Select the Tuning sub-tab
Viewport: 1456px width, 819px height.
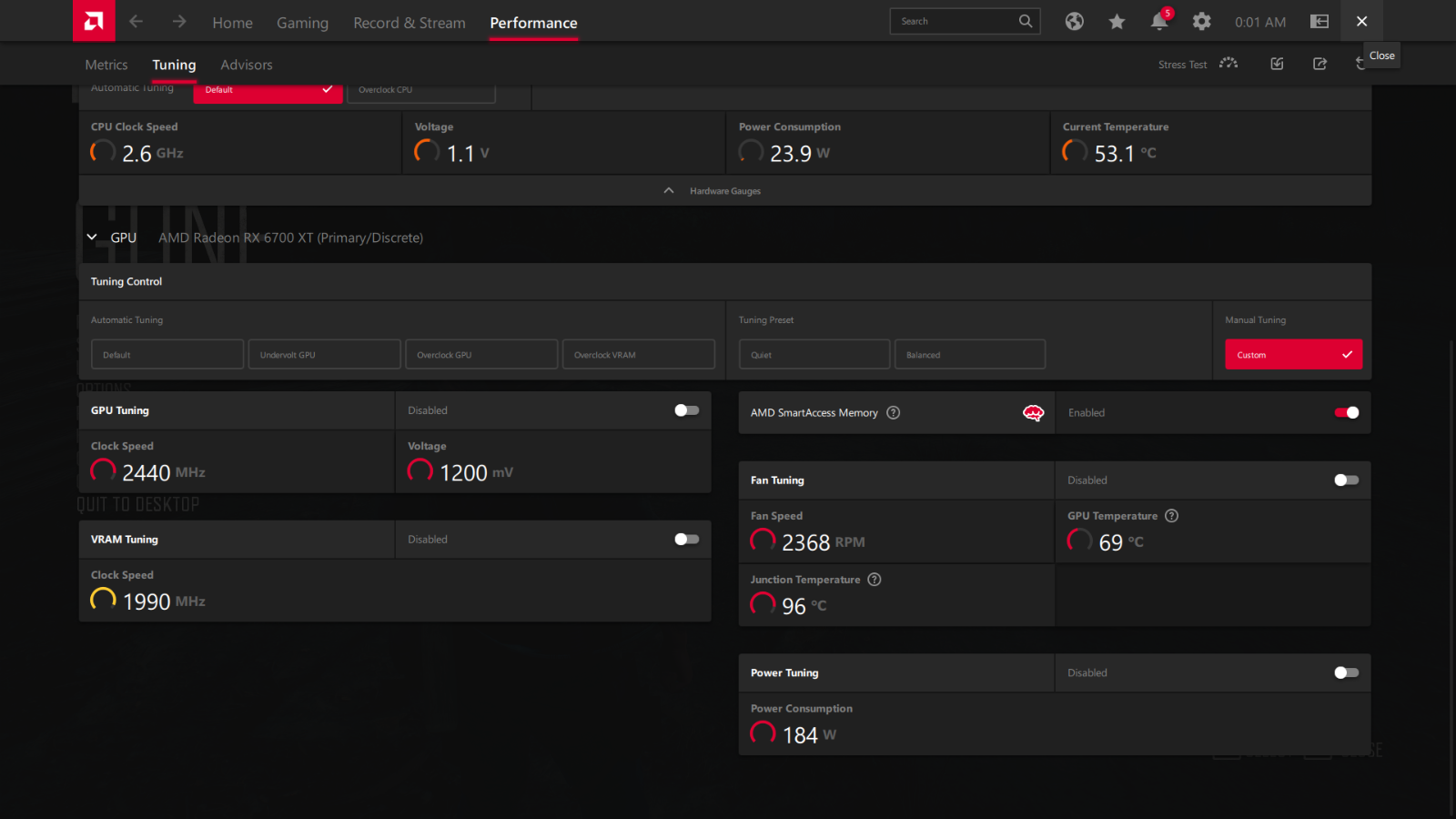[x=174, y=65]
